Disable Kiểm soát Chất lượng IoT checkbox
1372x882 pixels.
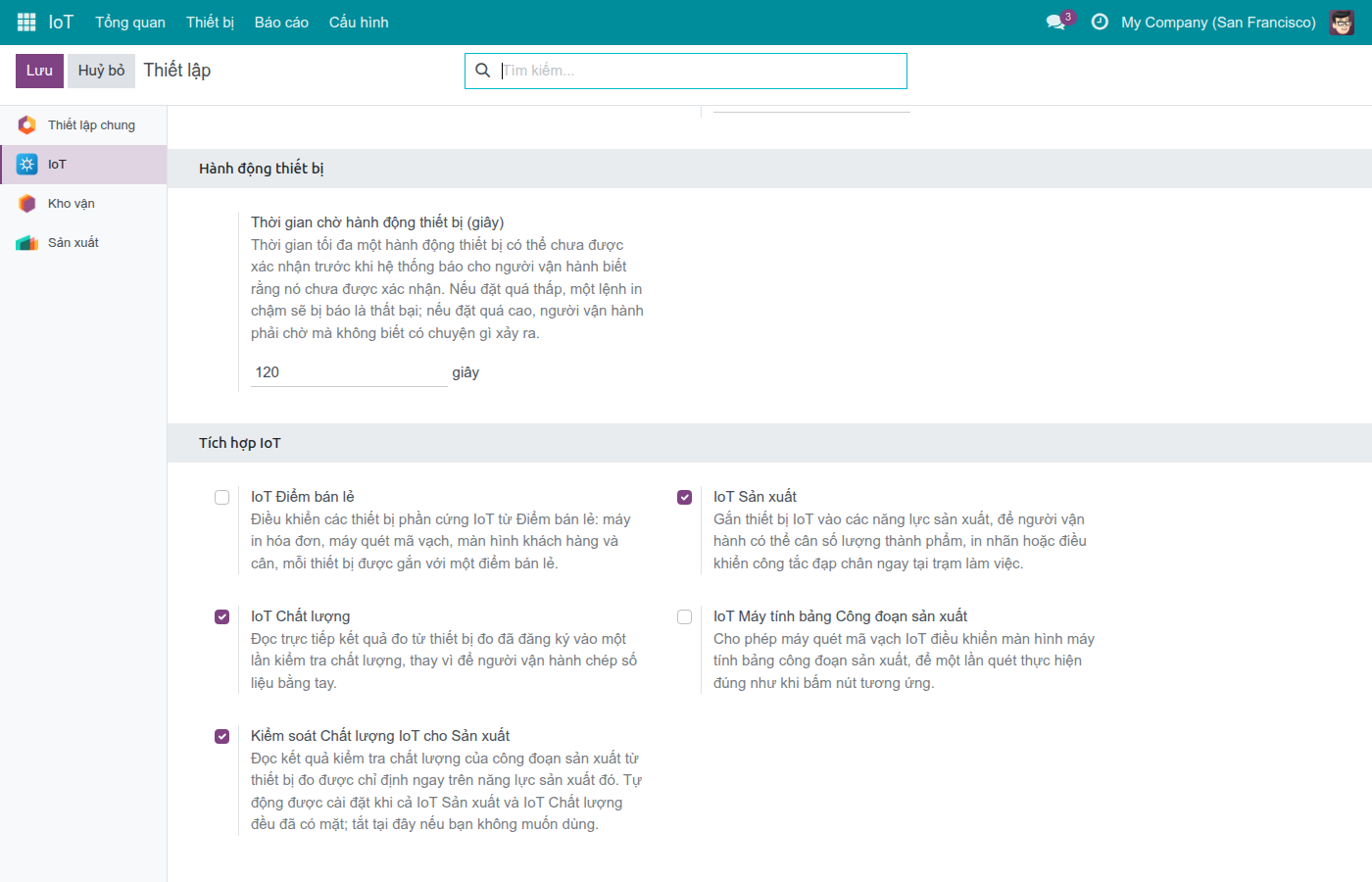coord(222,737)
